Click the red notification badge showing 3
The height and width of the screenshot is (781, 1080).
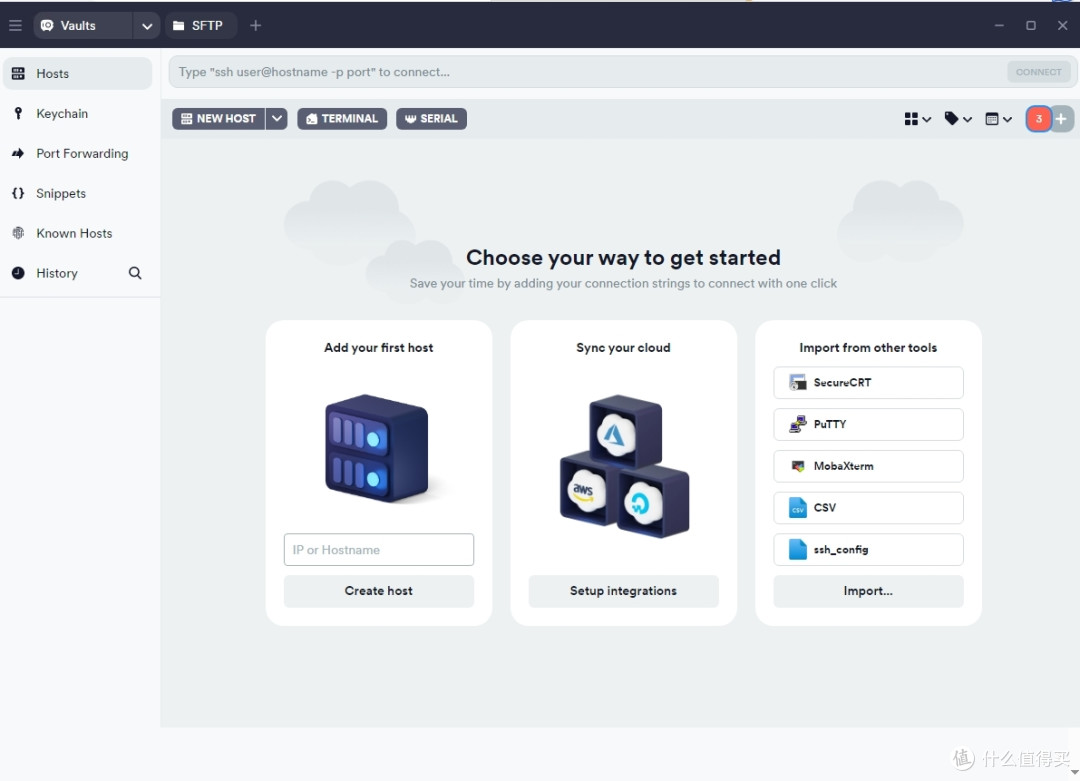(1039, 119)
